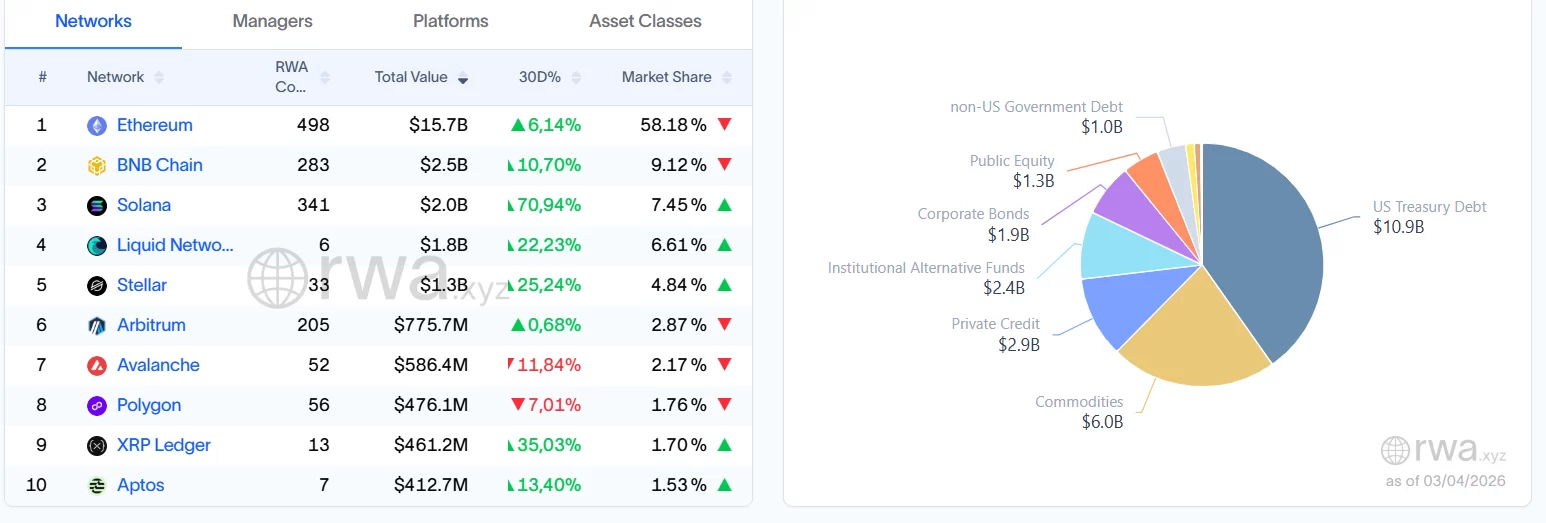1546x523 pixels.
Task: Click the Liquid Network logo icon
Action: click(x=97, y=246)
